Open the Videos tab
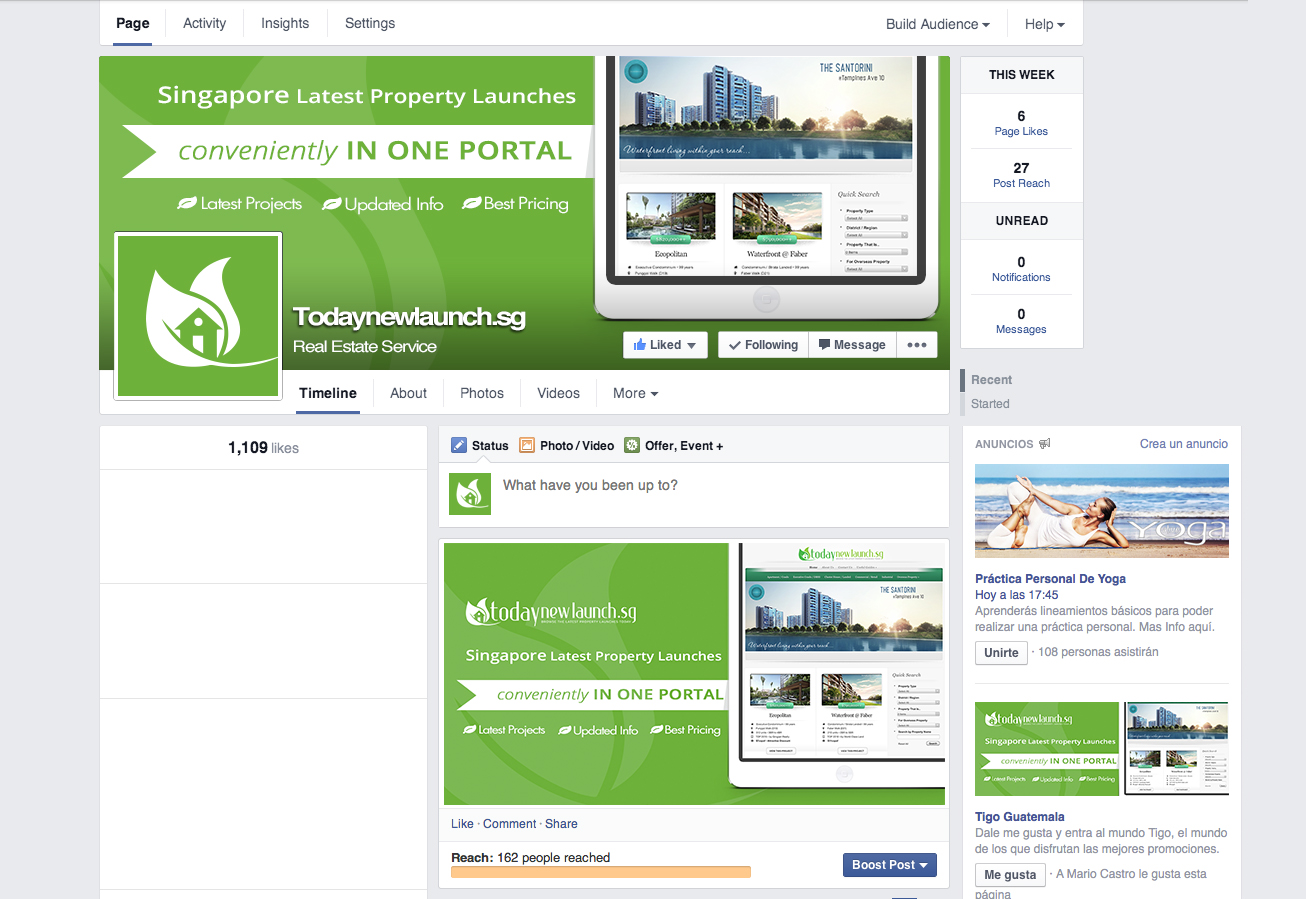The image size is (1306, 899). coord(558,393)
